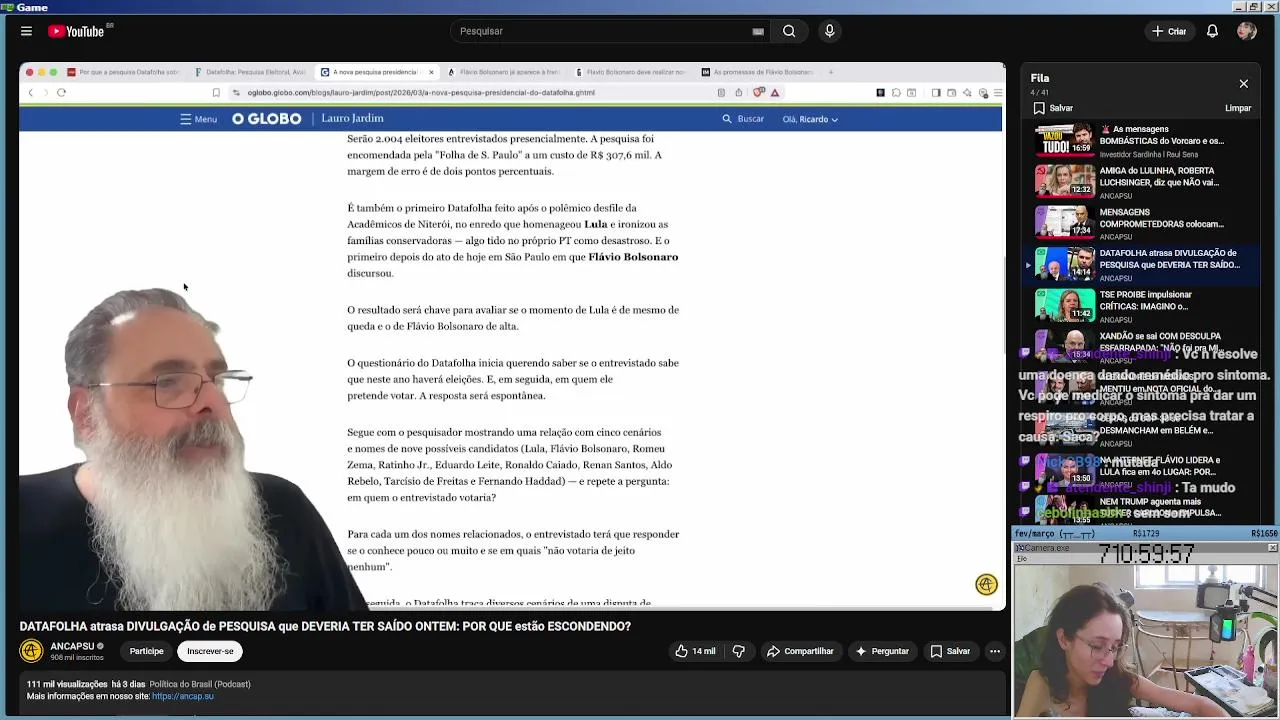Click the O GLOBO logo in video
Screen dimensions: 1280x720
266,119
